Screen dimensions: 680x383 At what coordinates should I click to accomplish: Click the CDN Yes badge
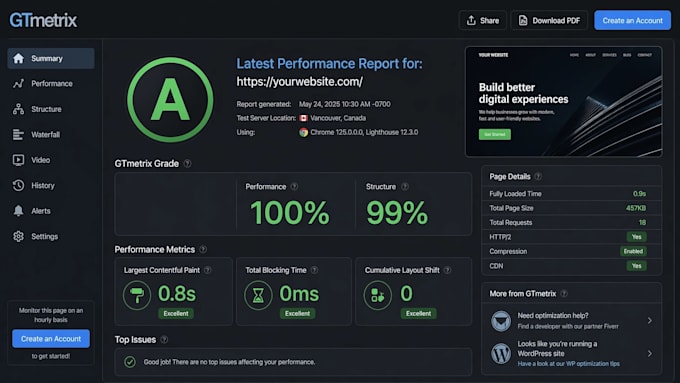pos(636,266)
